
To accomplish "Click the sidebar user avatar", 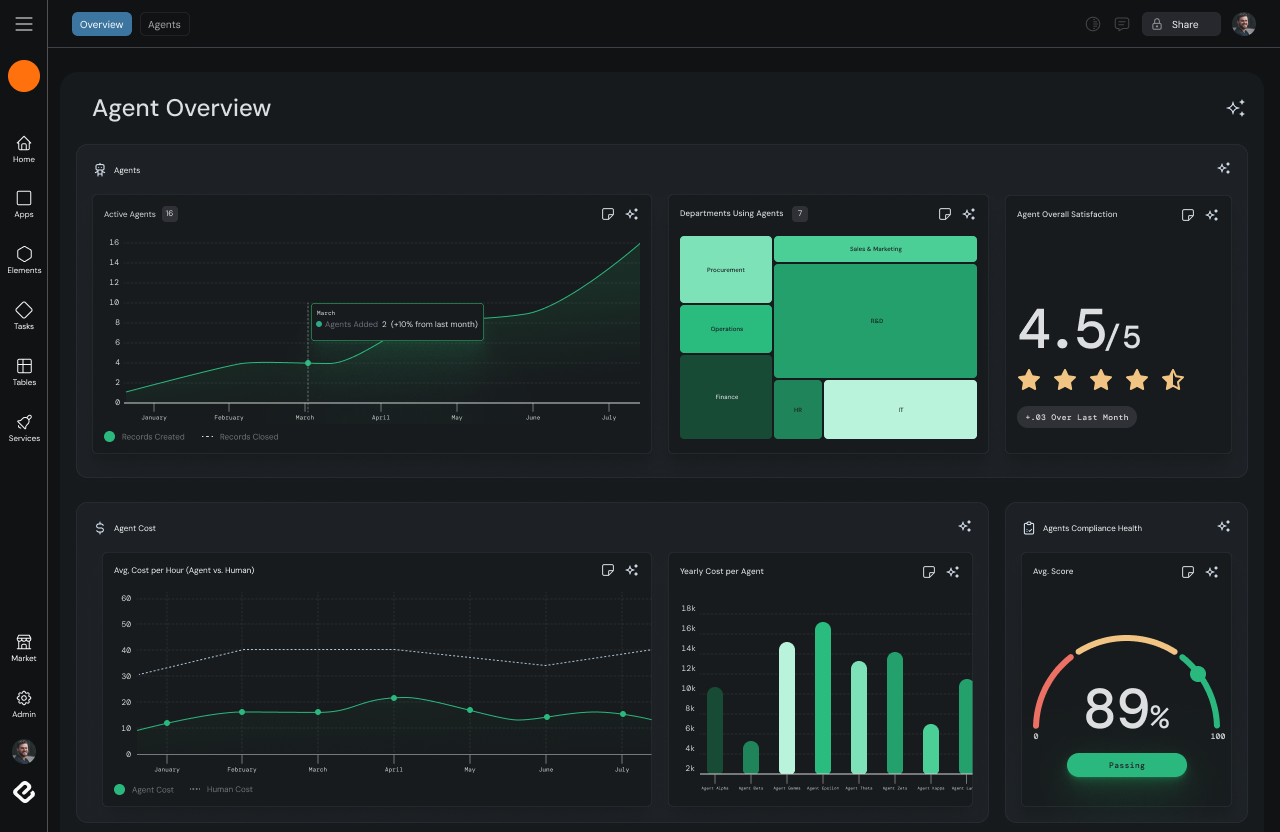I will (x=24, y=751).
